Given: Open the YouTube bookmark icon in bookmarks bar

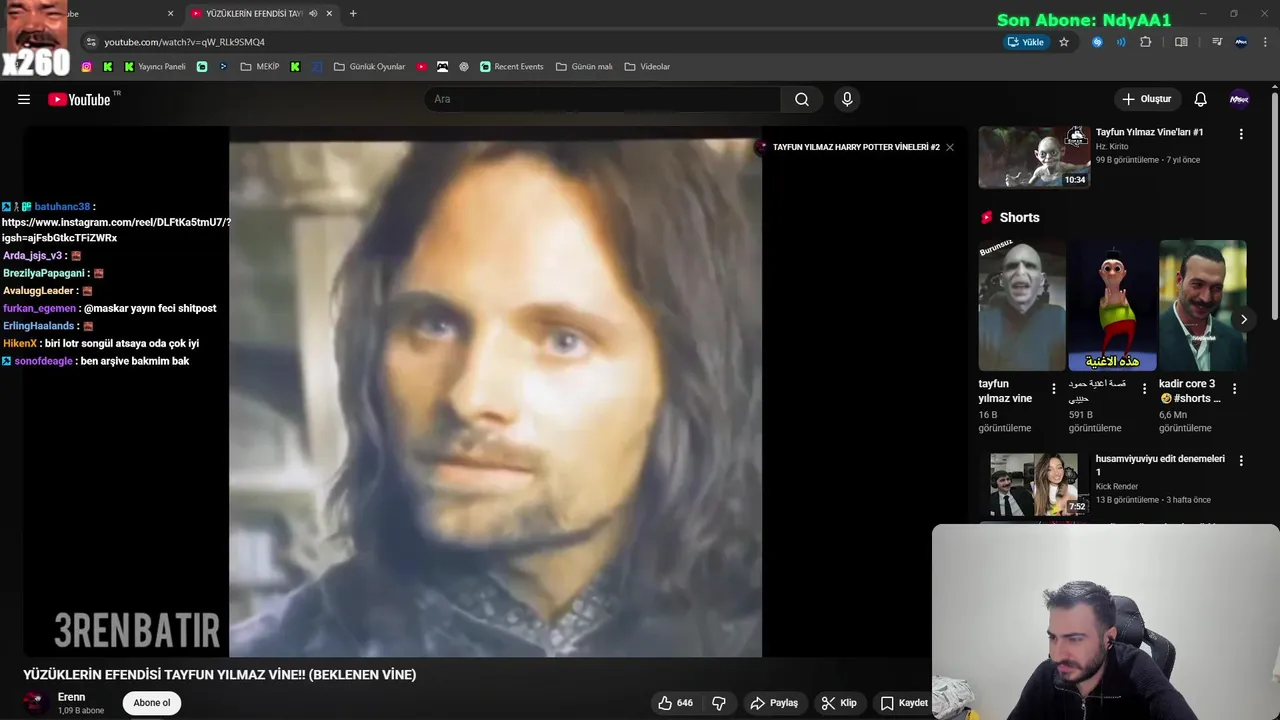Looking at the screenshot, I should tap(422, 67).
